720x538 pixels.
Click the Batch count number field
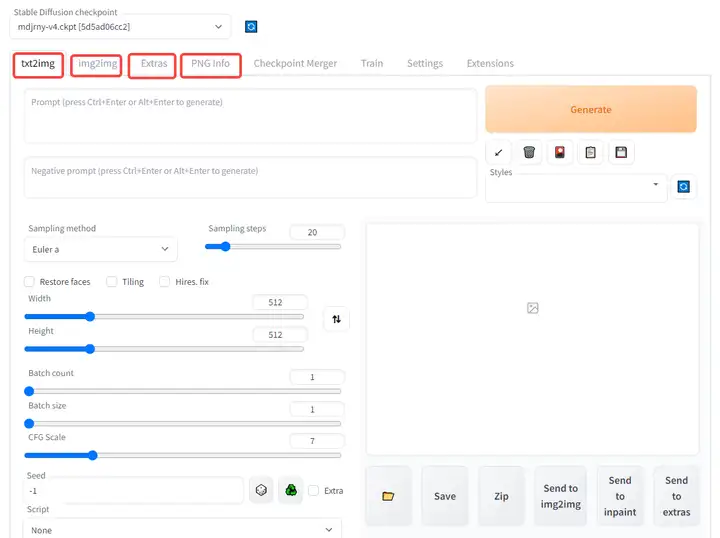317,377
